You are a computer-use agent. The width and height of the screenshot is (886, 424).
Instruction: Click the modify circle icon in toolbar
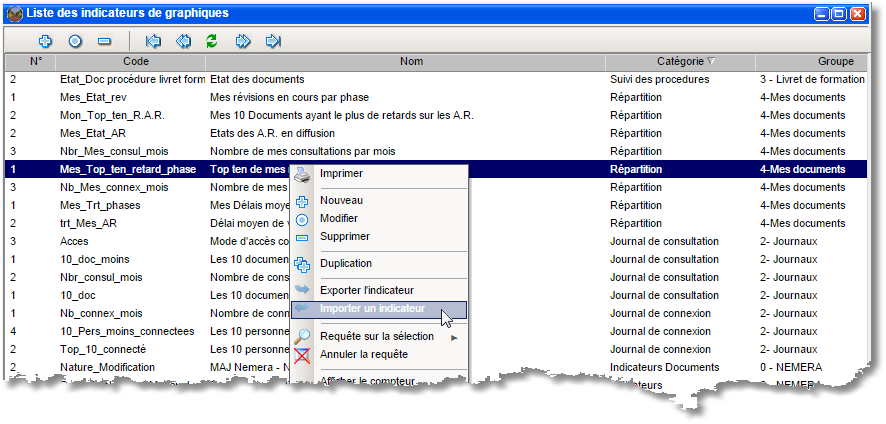(x=75, y=41)
